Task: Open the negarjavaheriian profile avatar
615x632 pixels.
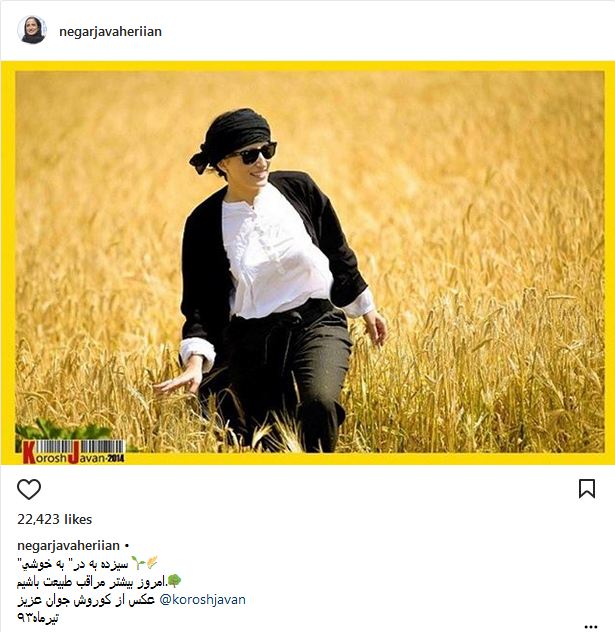Action: point(32,30)
